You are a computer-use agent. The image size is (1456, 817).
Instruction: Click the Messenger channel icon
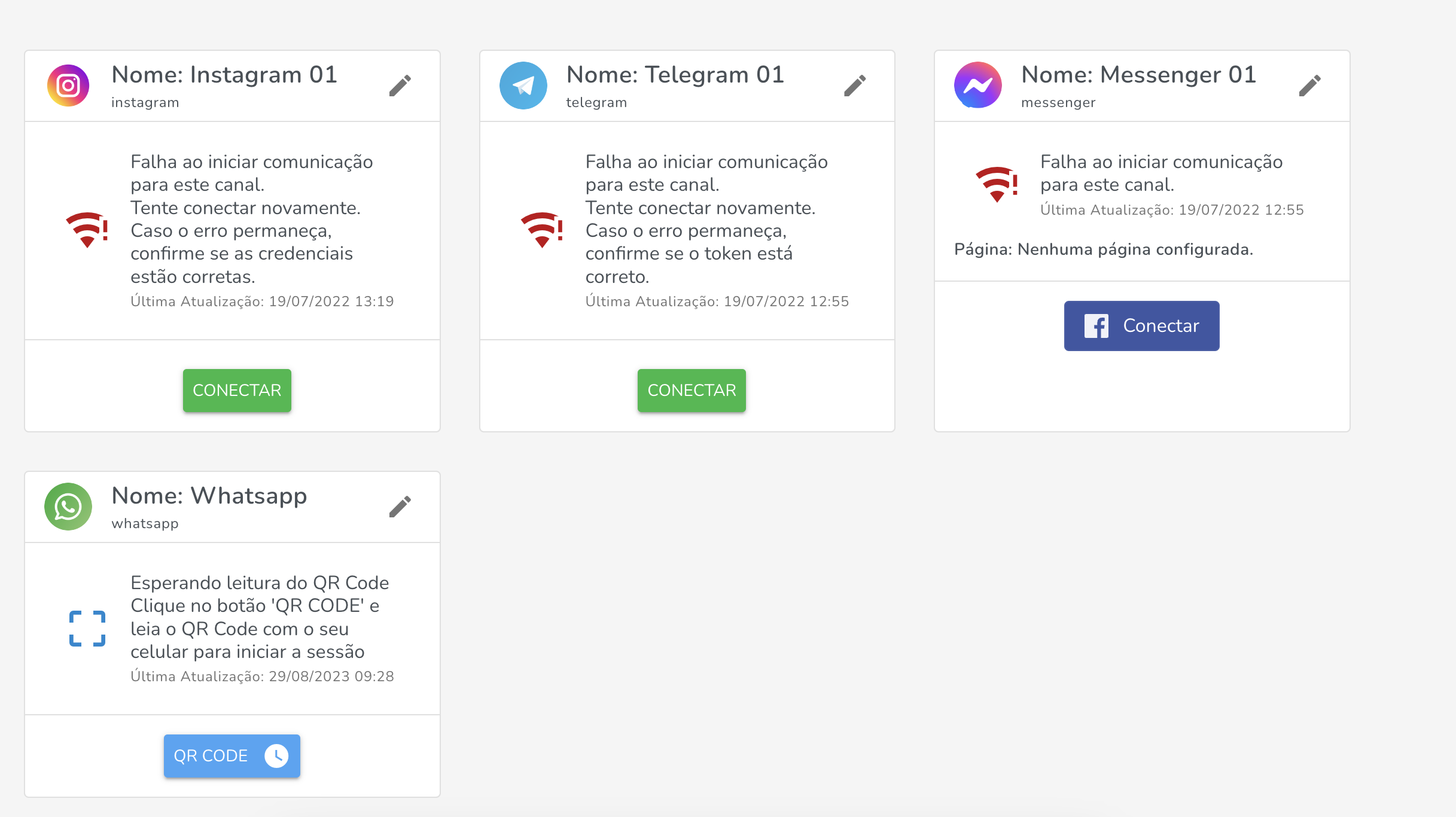coord(977,85)
